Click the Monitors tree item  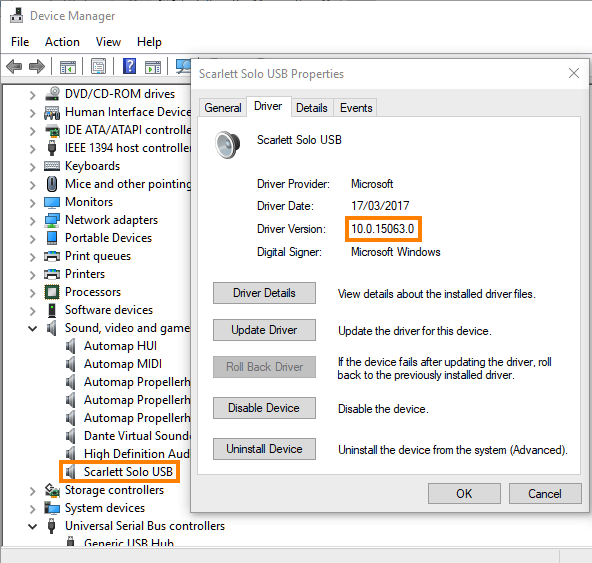click(89, 202)
